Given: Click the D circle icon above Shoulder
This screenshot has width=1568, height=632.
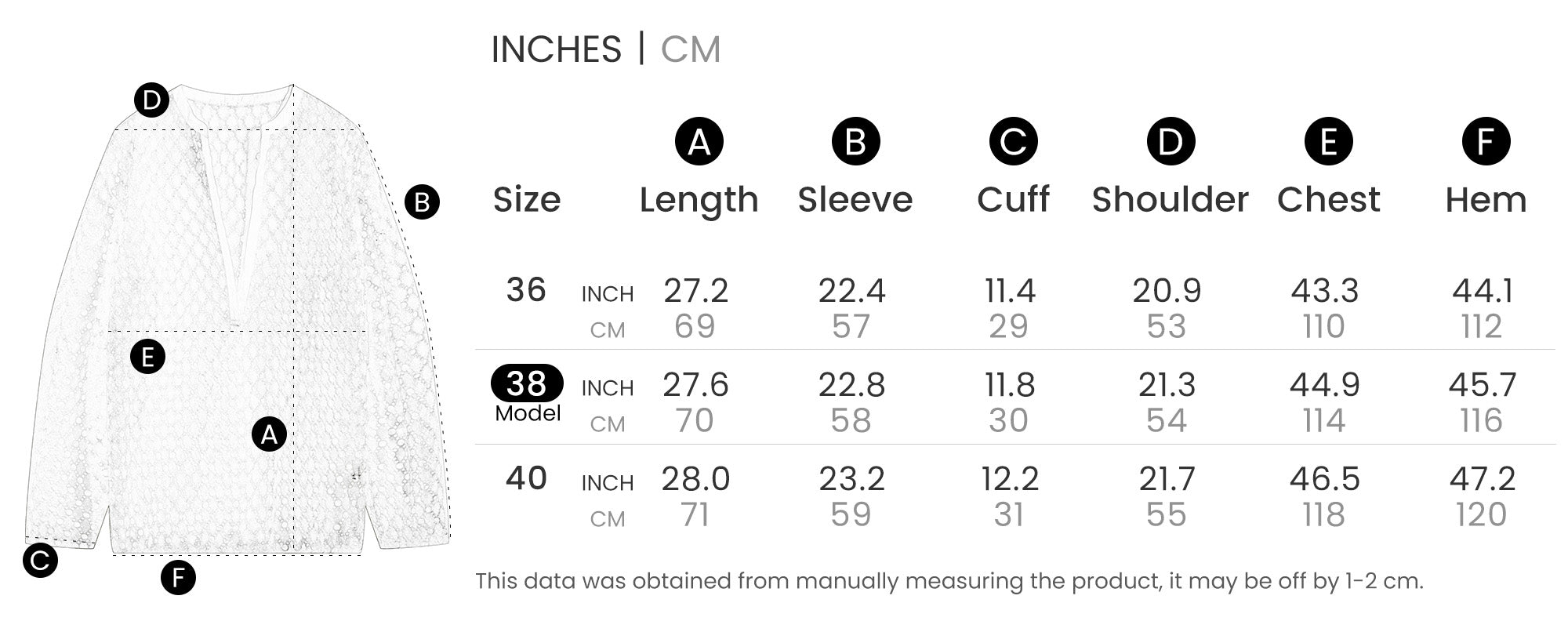Looking at the screenshot, I should [x=1171, y=142].
